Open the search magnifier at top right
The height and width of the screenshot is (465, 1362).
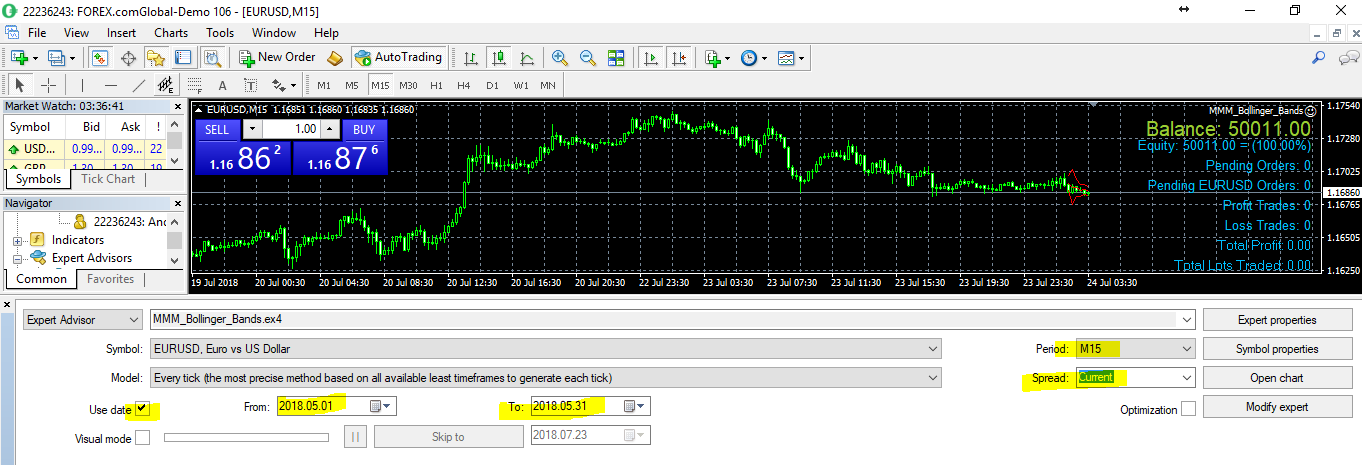tap(1319, 57)
